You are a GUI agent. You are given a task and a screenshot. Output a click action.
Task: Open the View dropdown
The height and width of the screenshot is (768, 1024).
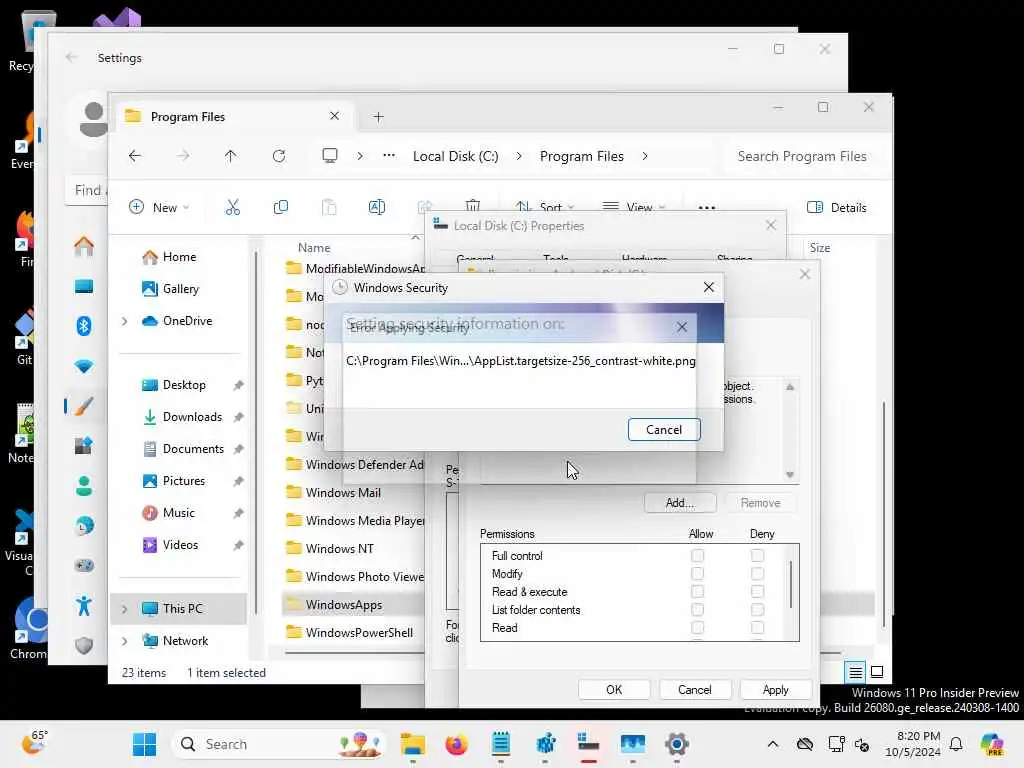(x=633, y=208)
